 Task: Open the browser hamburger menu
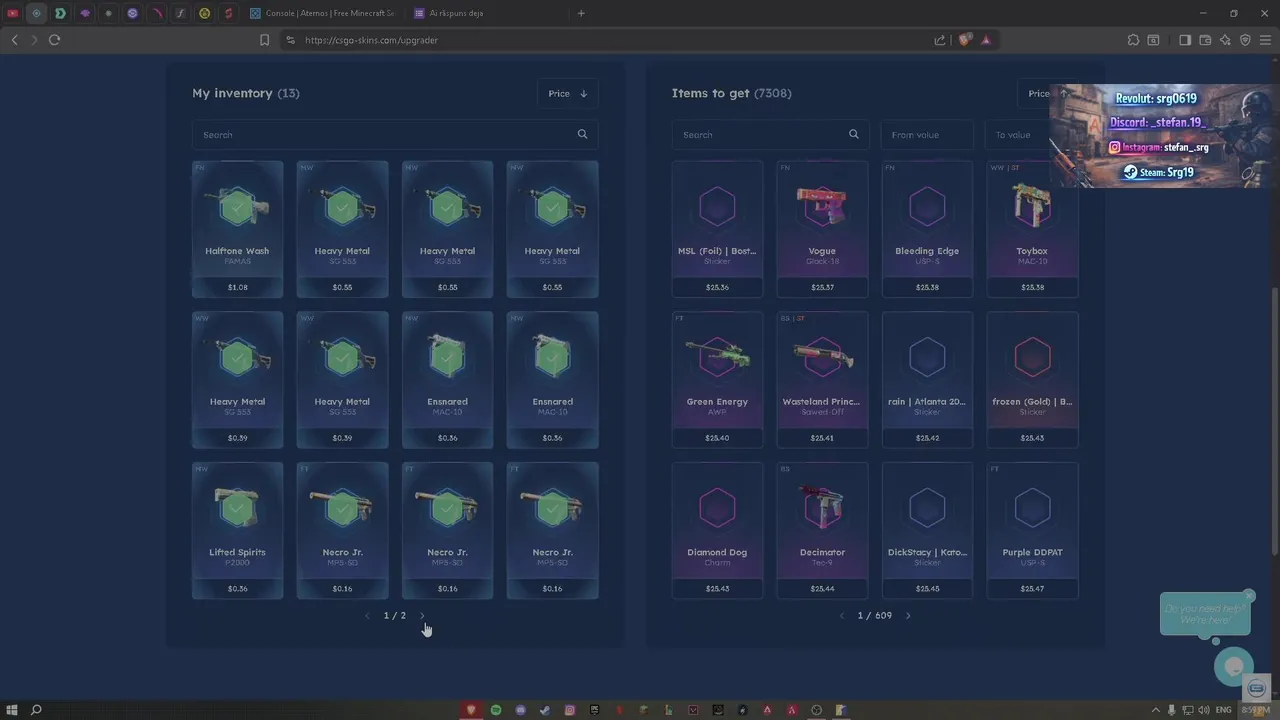point(1265,40)
